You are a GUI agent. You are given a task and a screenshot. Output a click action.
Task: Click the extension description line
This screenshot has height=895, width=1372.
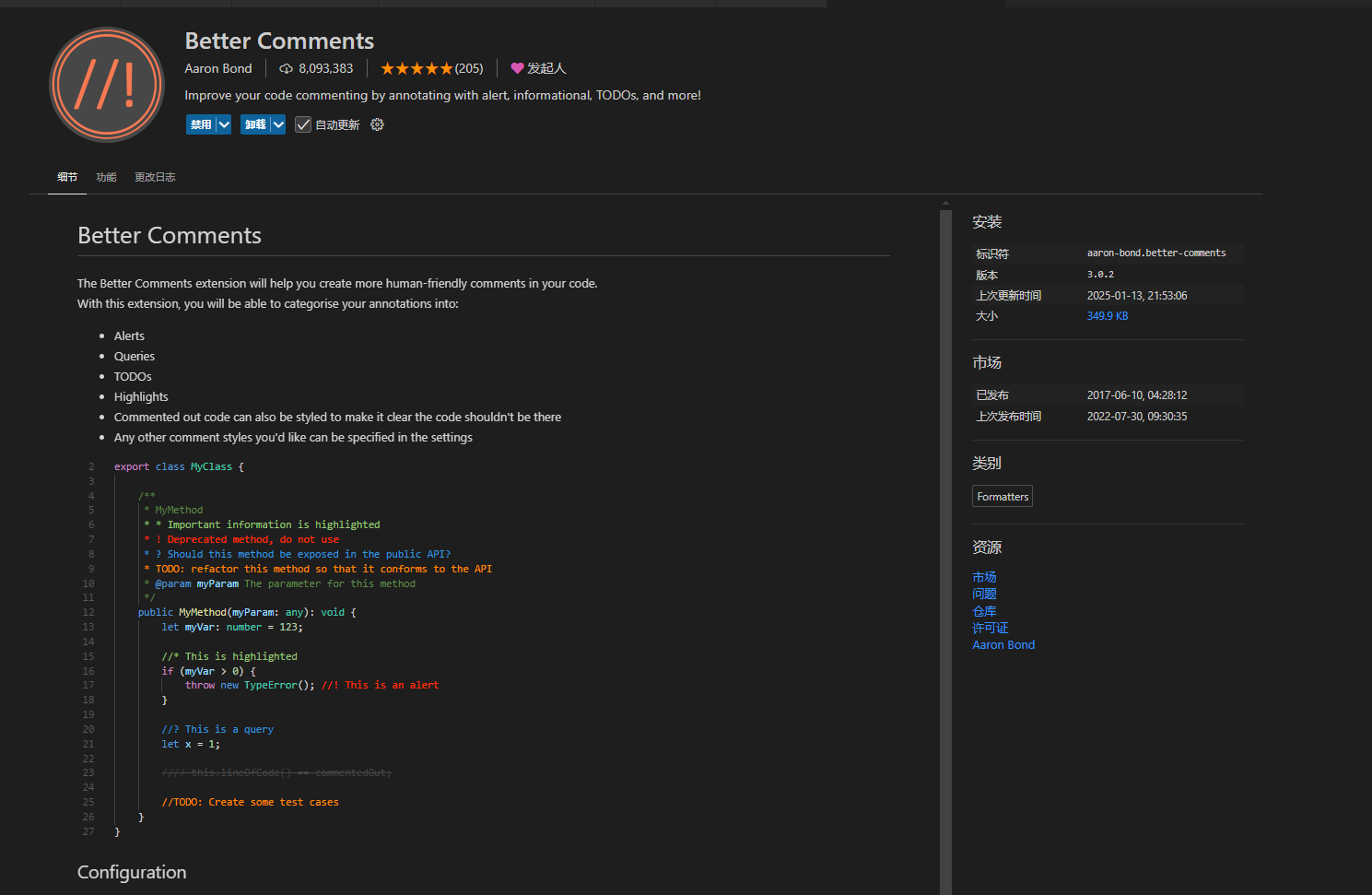(442, 95)
